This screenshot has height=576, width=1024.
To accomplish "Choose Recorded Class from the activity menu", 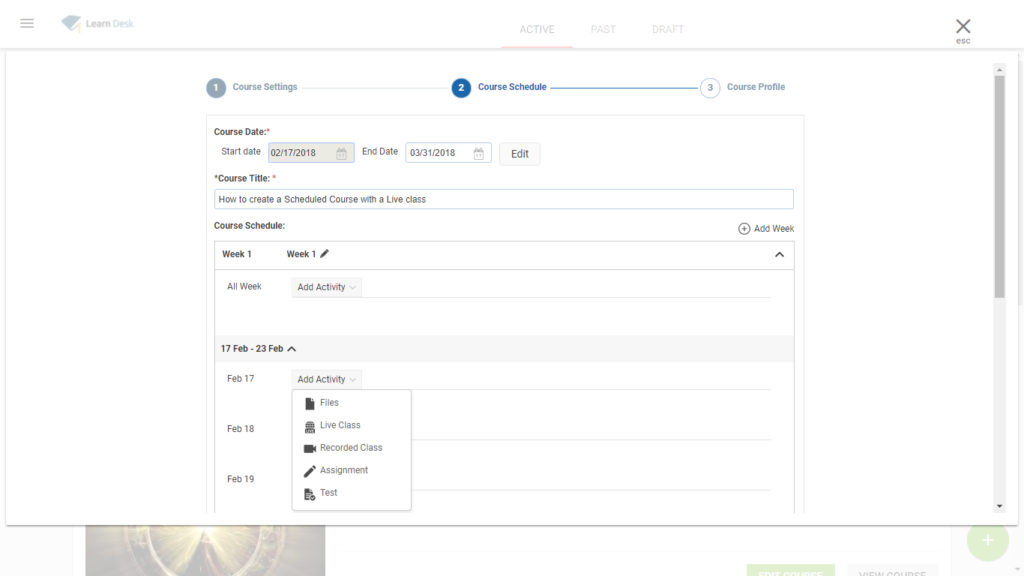I will [350, 448].
